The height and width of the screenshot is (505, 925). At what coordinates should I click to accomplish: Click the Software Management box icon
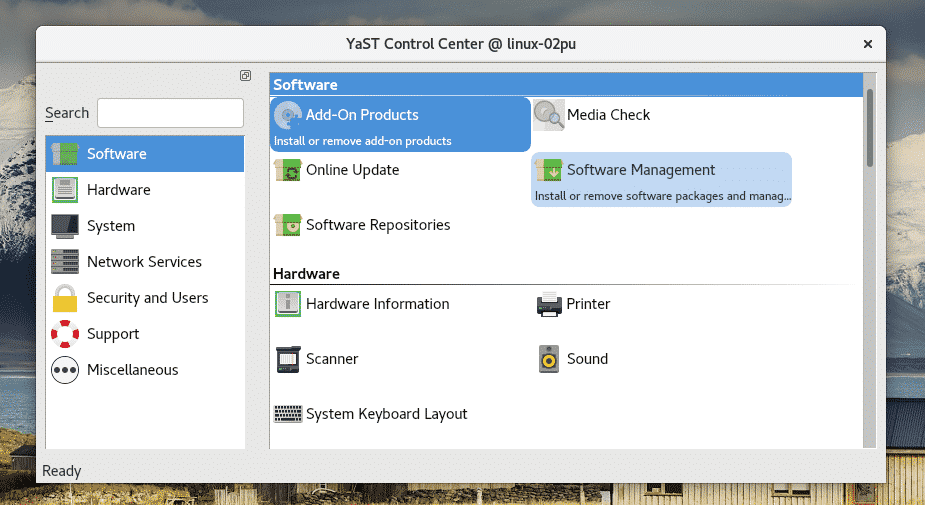click(549, 170)
